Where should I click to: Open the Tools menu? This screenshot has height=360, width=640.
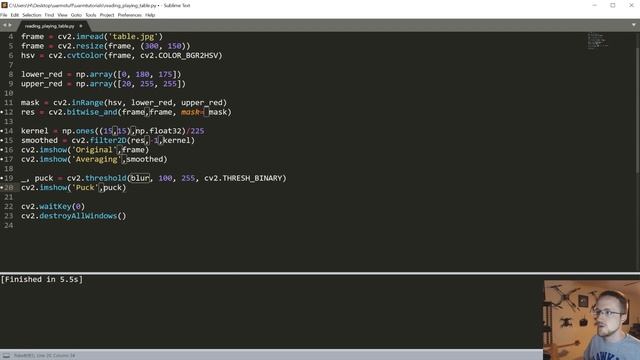[x=91, y=15]
